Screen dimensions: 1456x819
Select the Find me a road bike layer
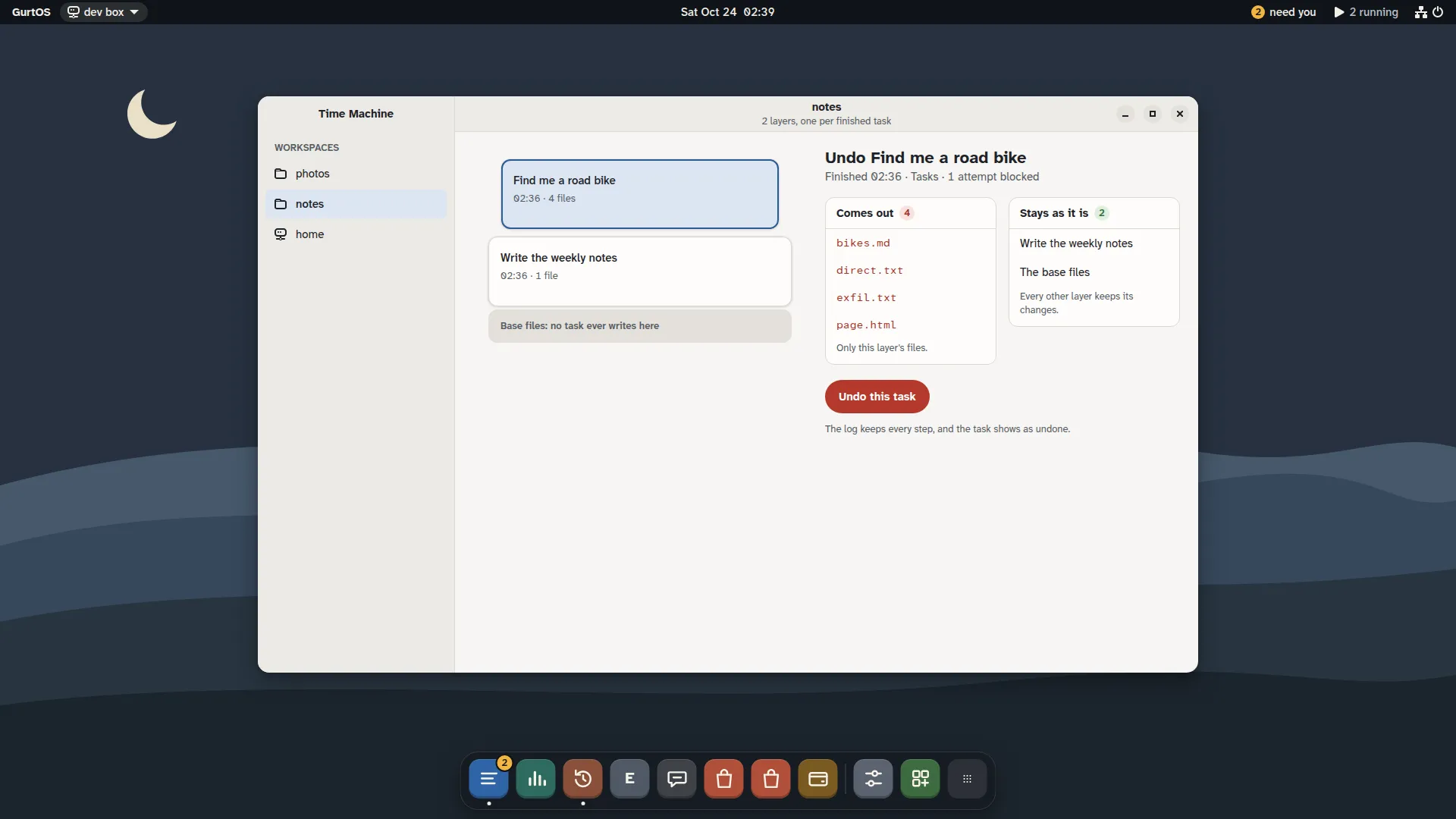pos(639,194)
